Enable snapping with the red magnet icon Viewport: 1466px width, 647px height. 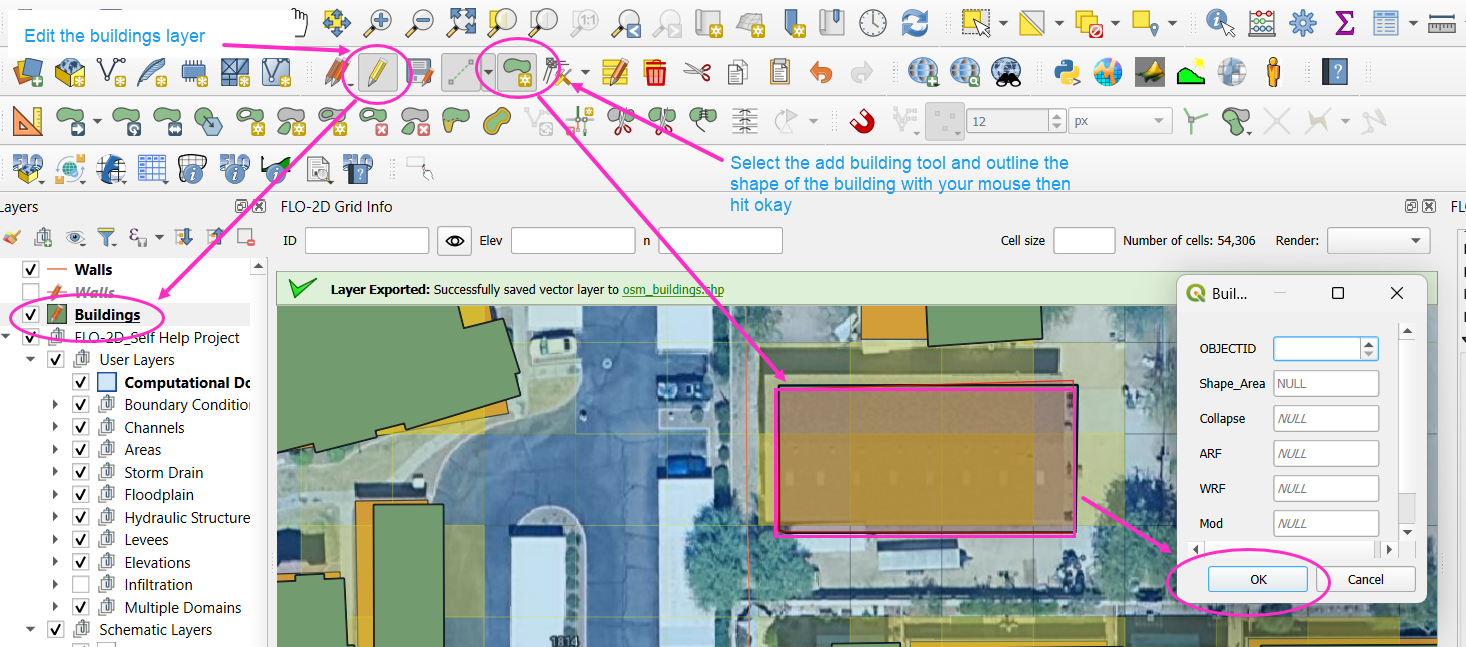861,121
